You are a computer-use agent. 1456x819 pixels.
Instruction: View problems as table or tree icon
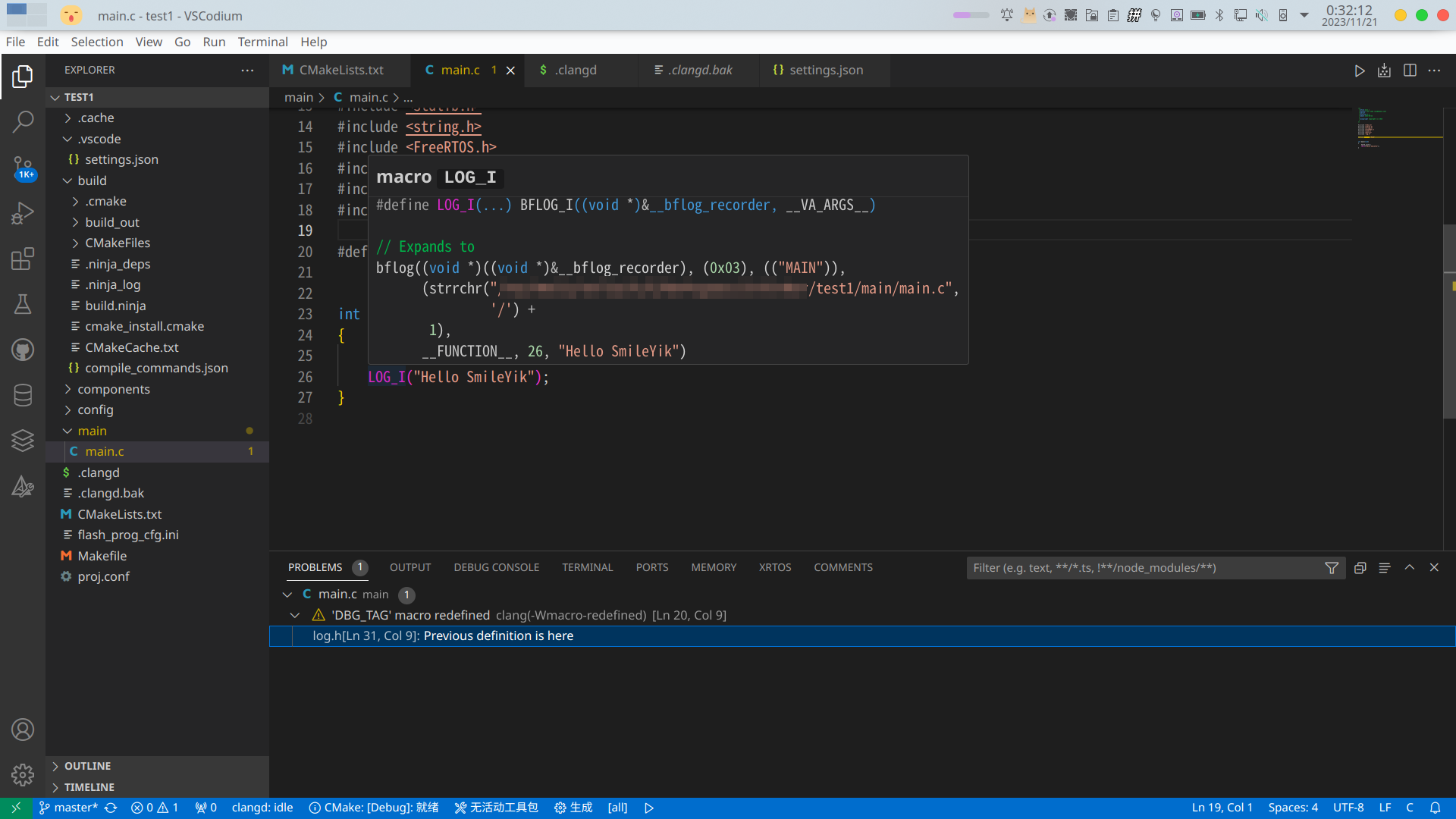1385,568
